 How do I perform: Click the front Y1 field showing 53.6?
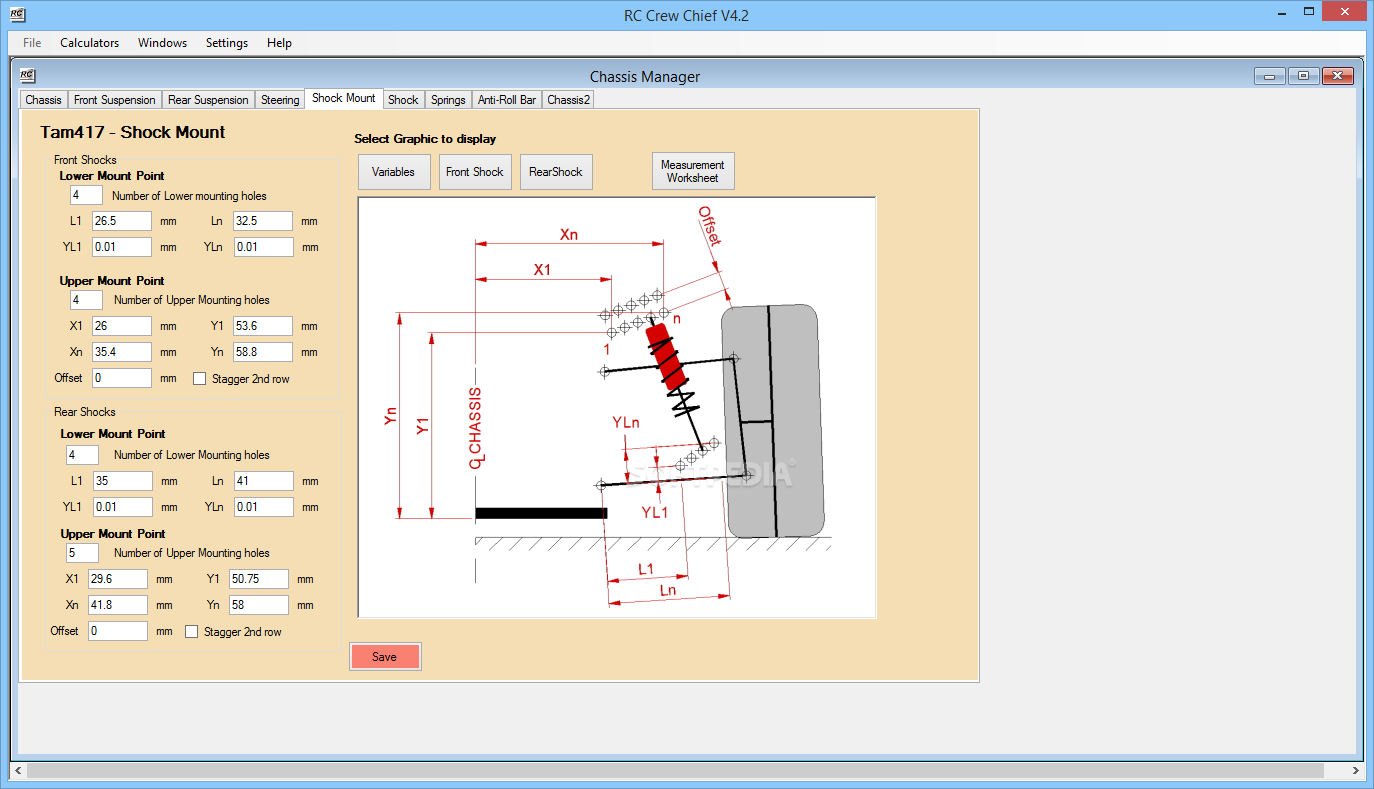click(263, 326)
